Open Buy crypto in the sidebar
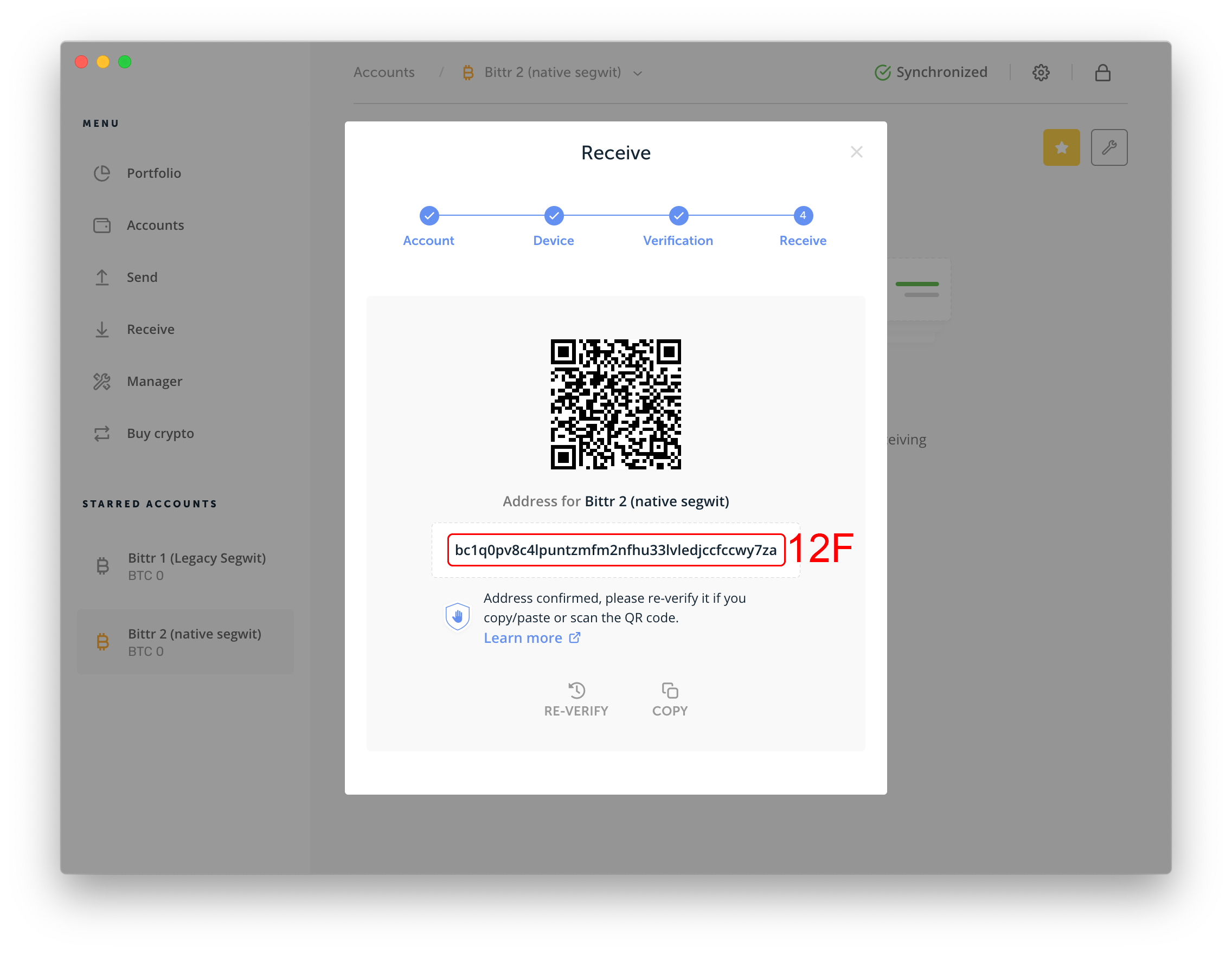1232x954 pixels. 160,434
